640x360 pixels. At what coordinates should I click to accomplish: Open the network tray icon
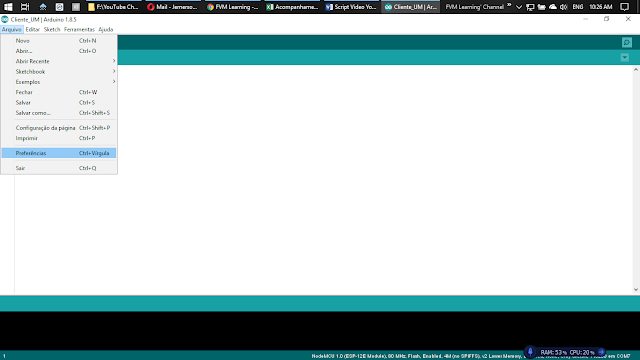530,7
